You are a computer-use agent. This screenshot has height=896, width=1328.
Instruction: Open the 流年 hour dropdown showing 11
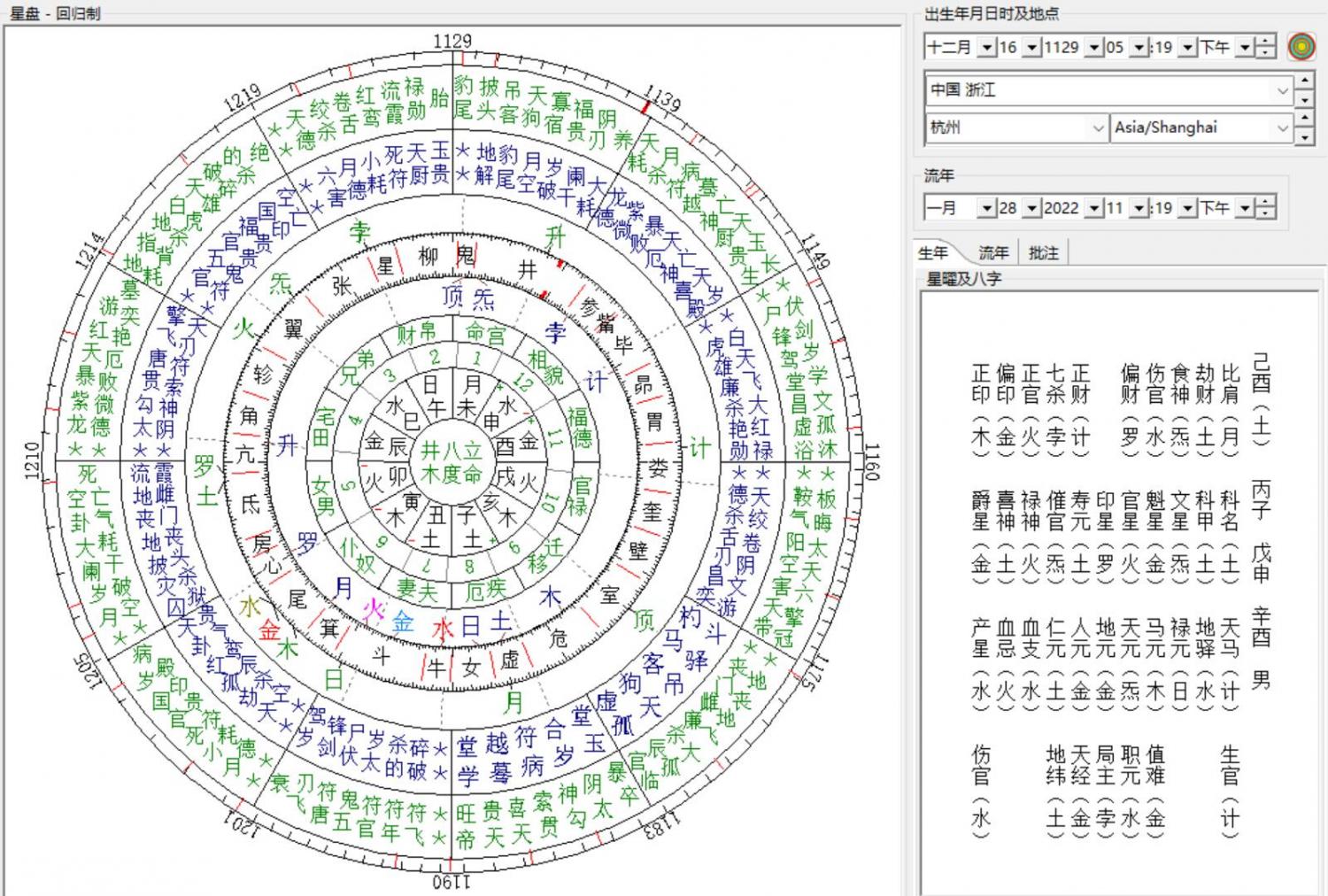(x=1139, y=208)
